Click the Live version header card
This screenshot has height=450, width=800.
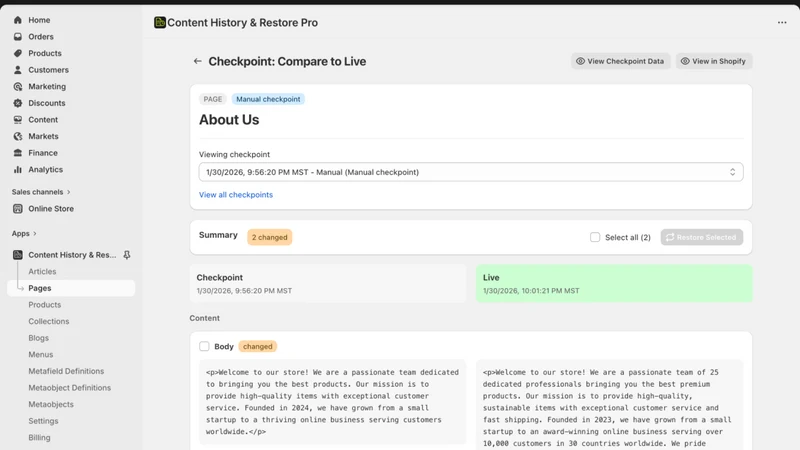coord(614,284)
